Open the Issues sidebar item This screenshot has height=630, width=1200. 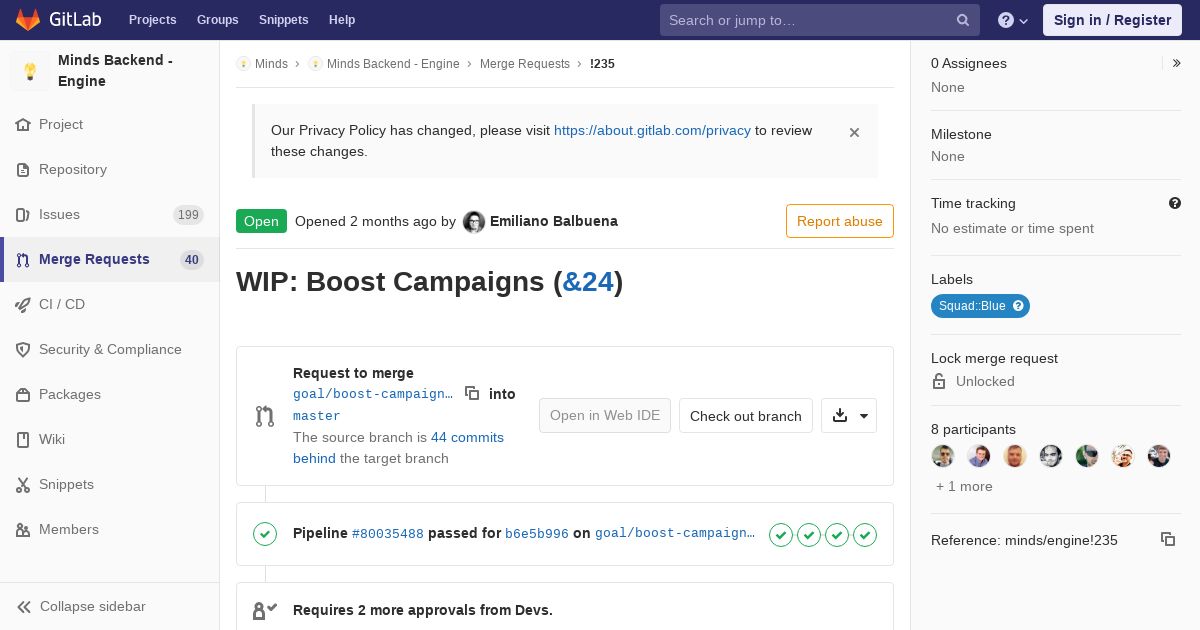pyautogui.click(x=59, y=214)
